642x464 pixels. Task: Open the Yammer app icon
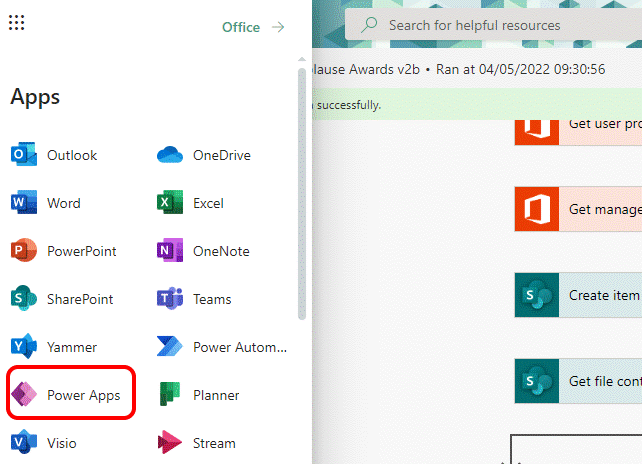tap(24, 346)
